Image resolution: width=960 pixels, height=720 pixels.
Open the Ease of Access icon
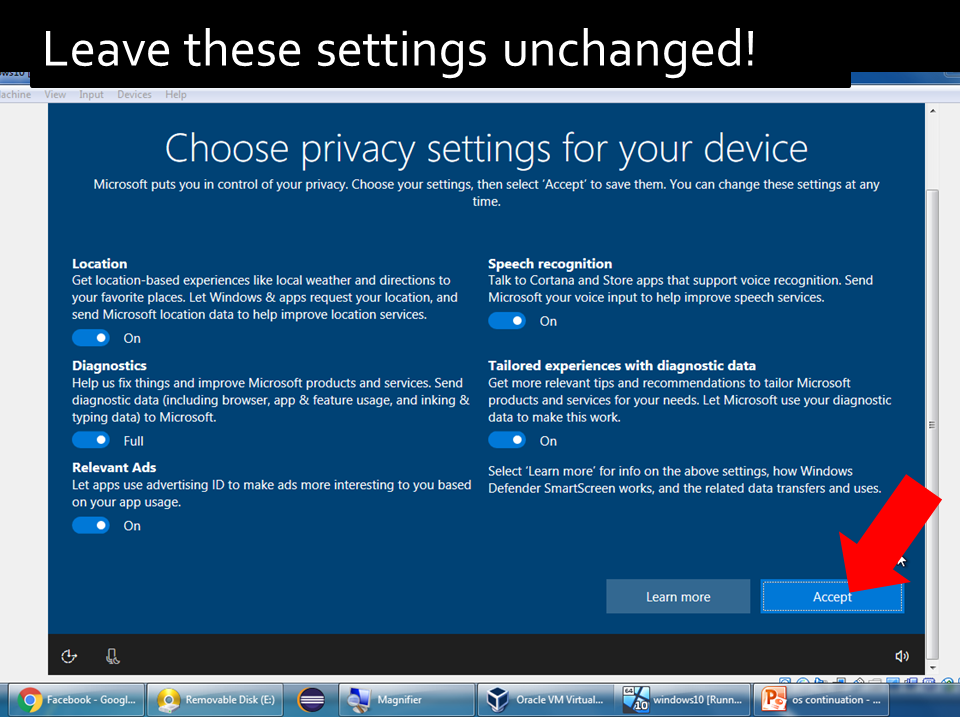pyautogui.click(x=68, y=655)
